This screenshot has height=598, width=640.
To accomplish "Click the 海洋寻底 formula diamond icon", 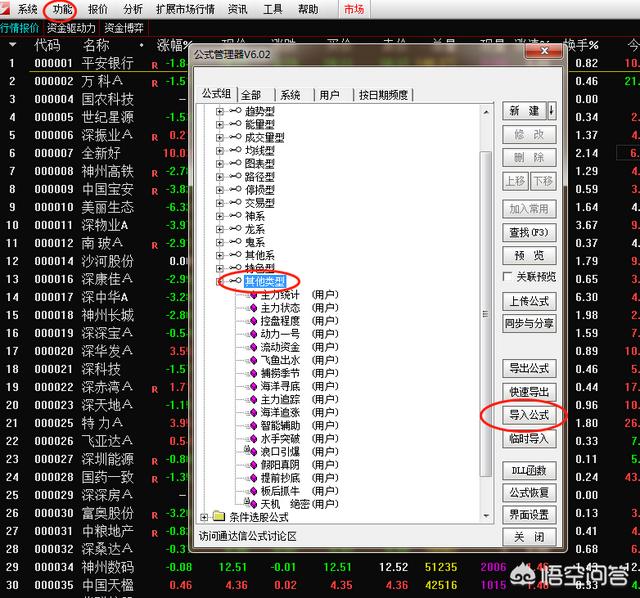I will (x=252, y=387).
